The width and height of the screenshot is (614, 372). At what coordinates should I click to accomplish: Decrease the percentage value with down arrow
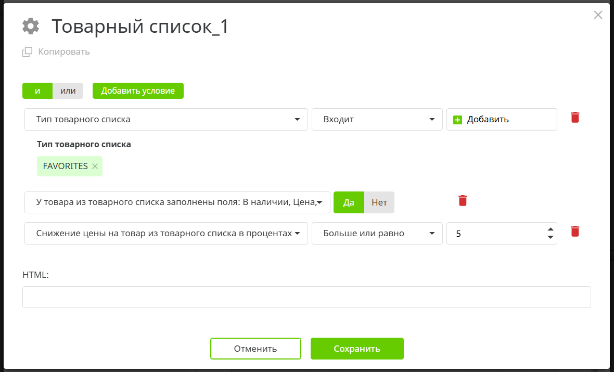coord(551,237)
